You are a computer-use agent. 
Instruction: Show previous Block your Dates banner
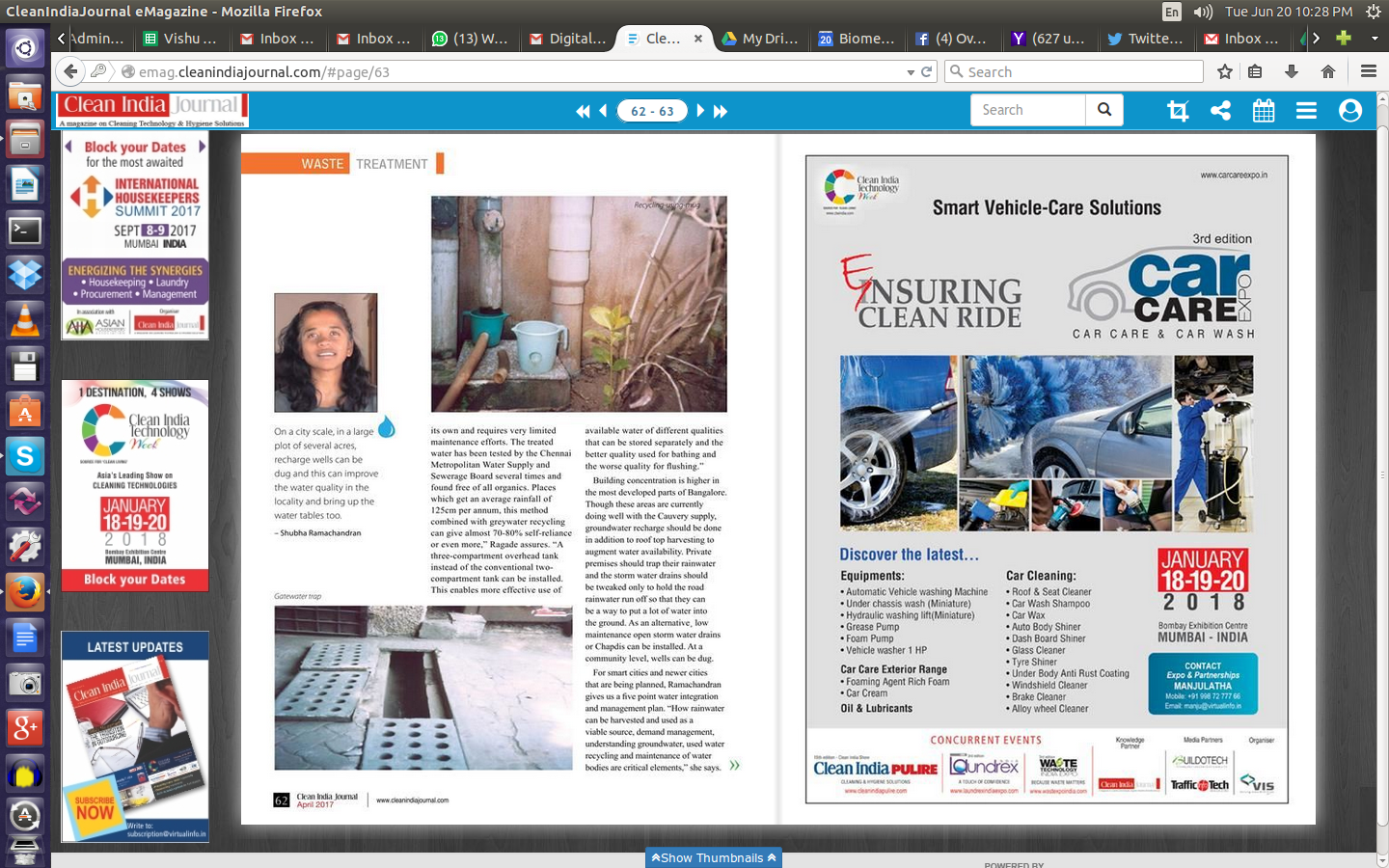pos(68,147)
